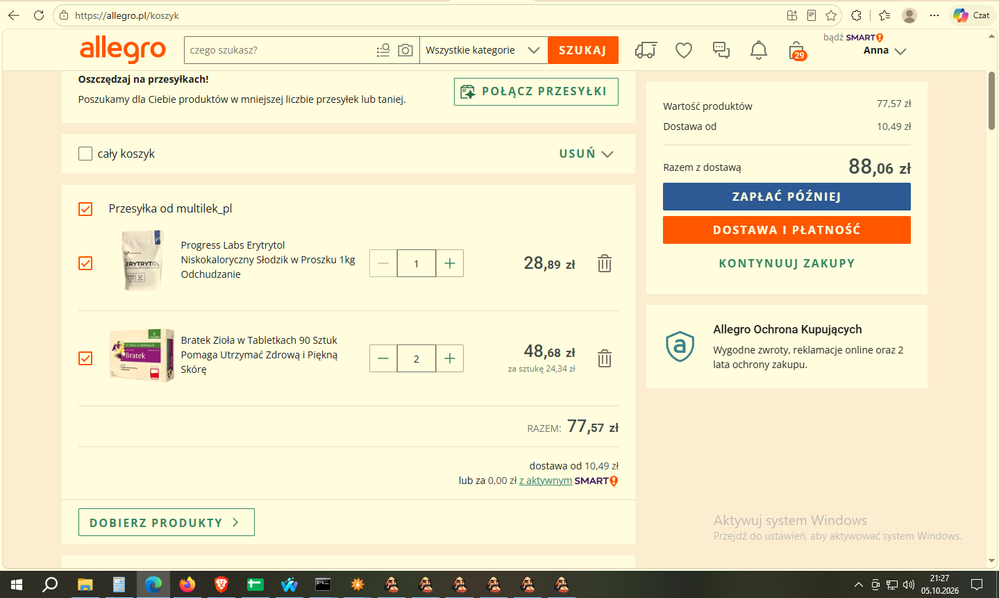Screen dimensions: 999x598
Task: Open Firefox from taskbar
Action: pos(187,584)
